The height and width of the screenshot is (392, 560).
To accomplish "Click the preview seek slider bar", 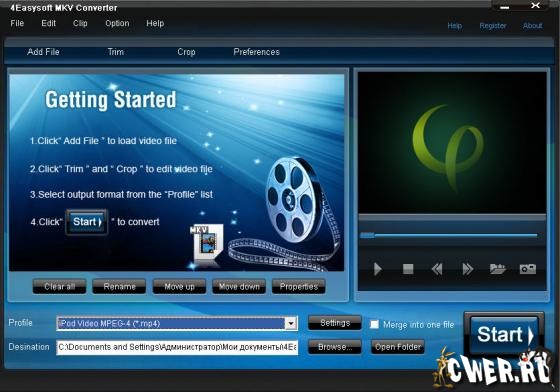I will [x=449, y=235].
